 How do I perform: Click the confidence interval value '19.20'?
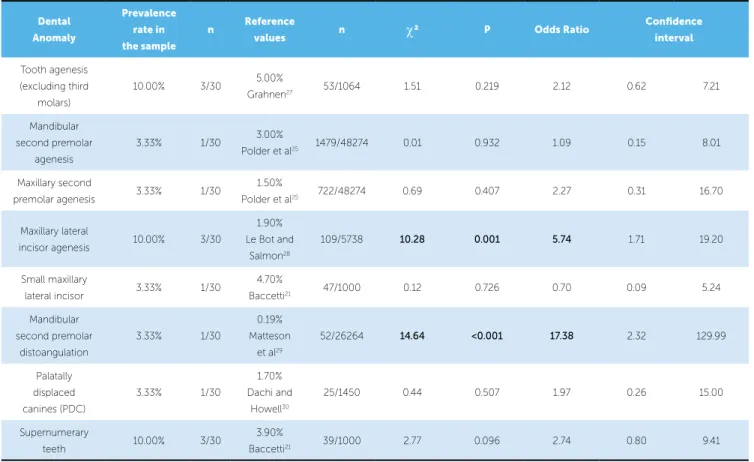click(x=711, y=239)
